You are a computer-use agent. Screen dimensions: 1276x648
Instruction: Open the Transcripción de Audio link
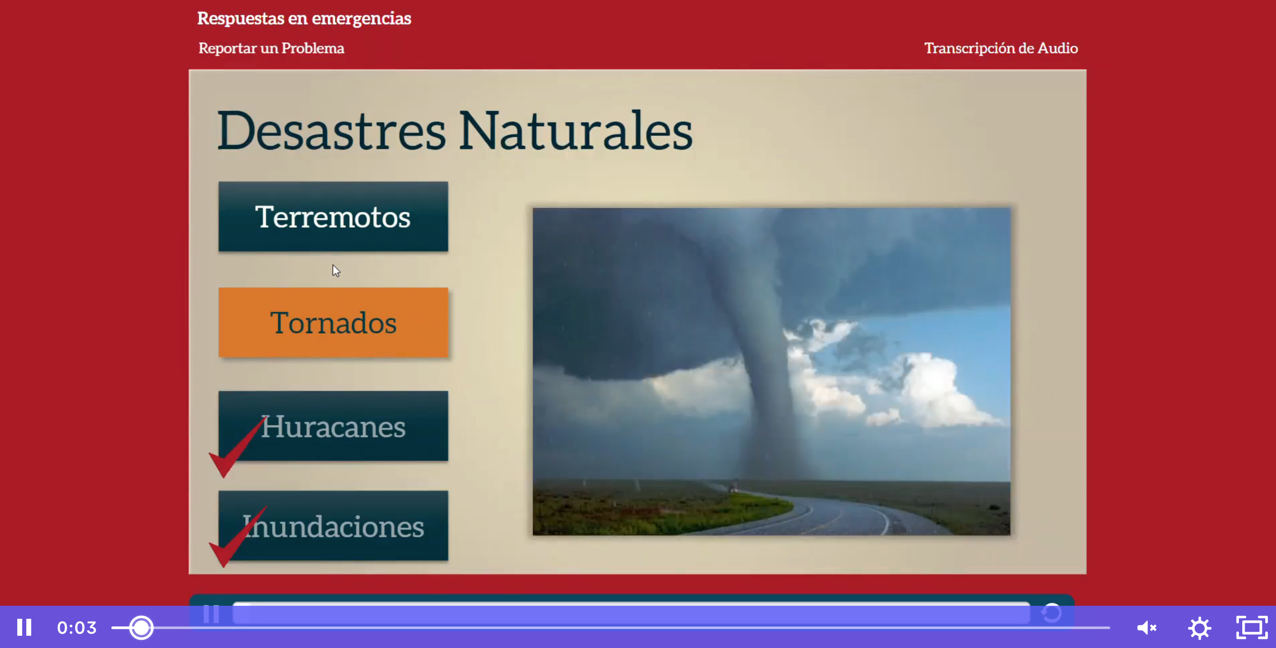1001,48
